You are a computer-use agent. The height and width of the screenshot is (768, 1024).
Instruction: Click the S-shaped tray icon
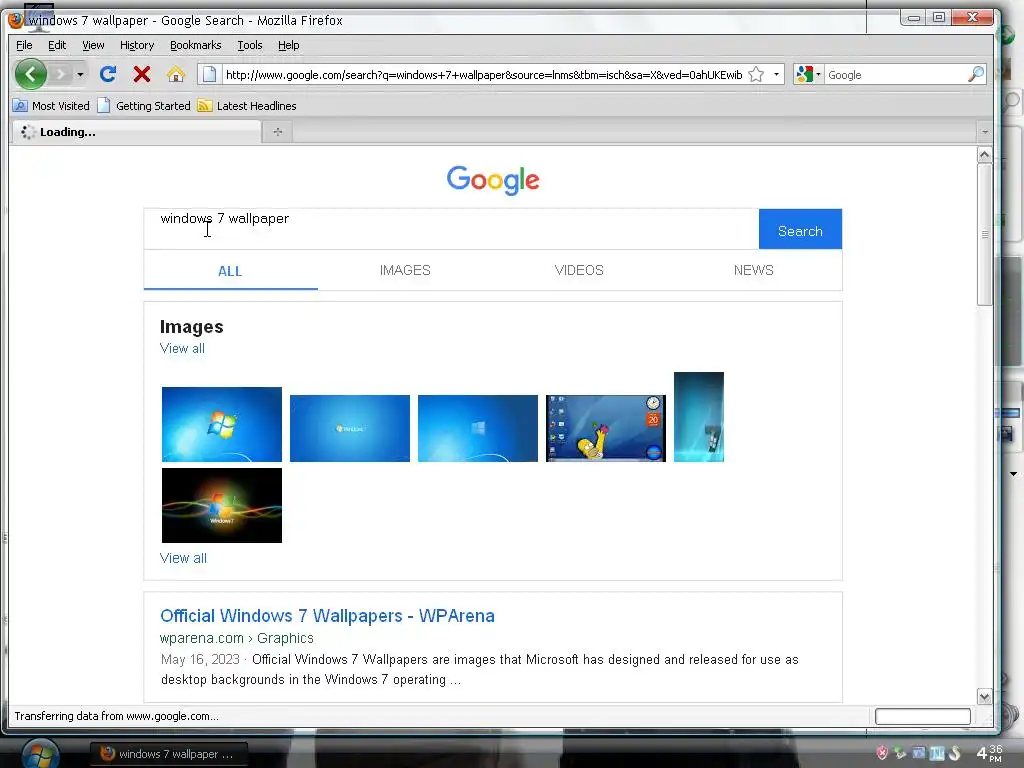pyautogui.click(x=955, y=753)
